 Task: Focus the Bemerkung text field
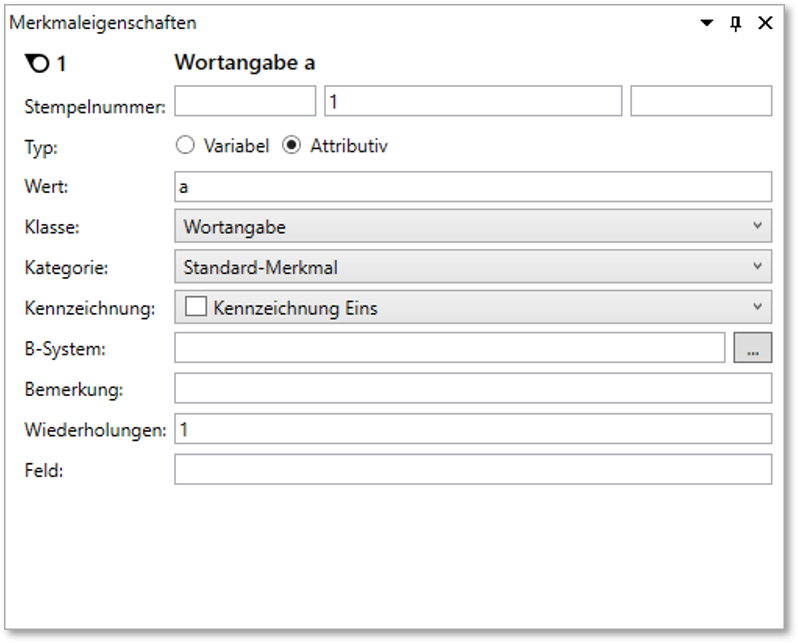click(x=472, y=389)
